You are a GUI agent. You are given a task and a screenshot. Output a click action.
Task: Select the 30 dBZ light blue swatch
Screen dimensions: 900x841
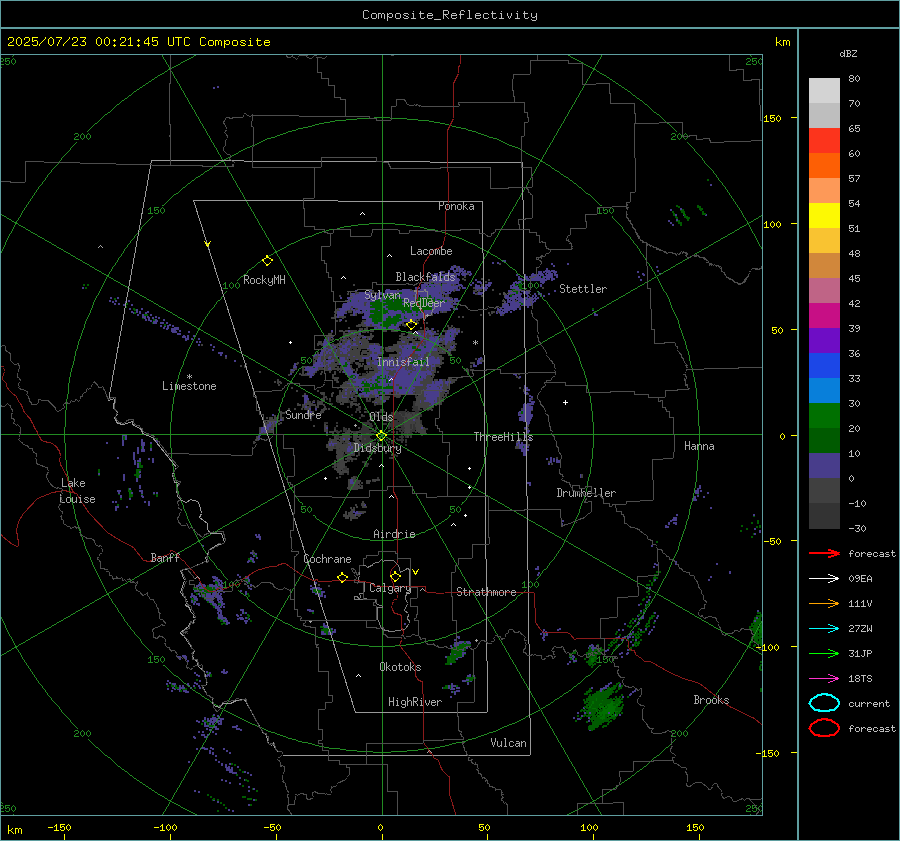[x=824, y=390]
